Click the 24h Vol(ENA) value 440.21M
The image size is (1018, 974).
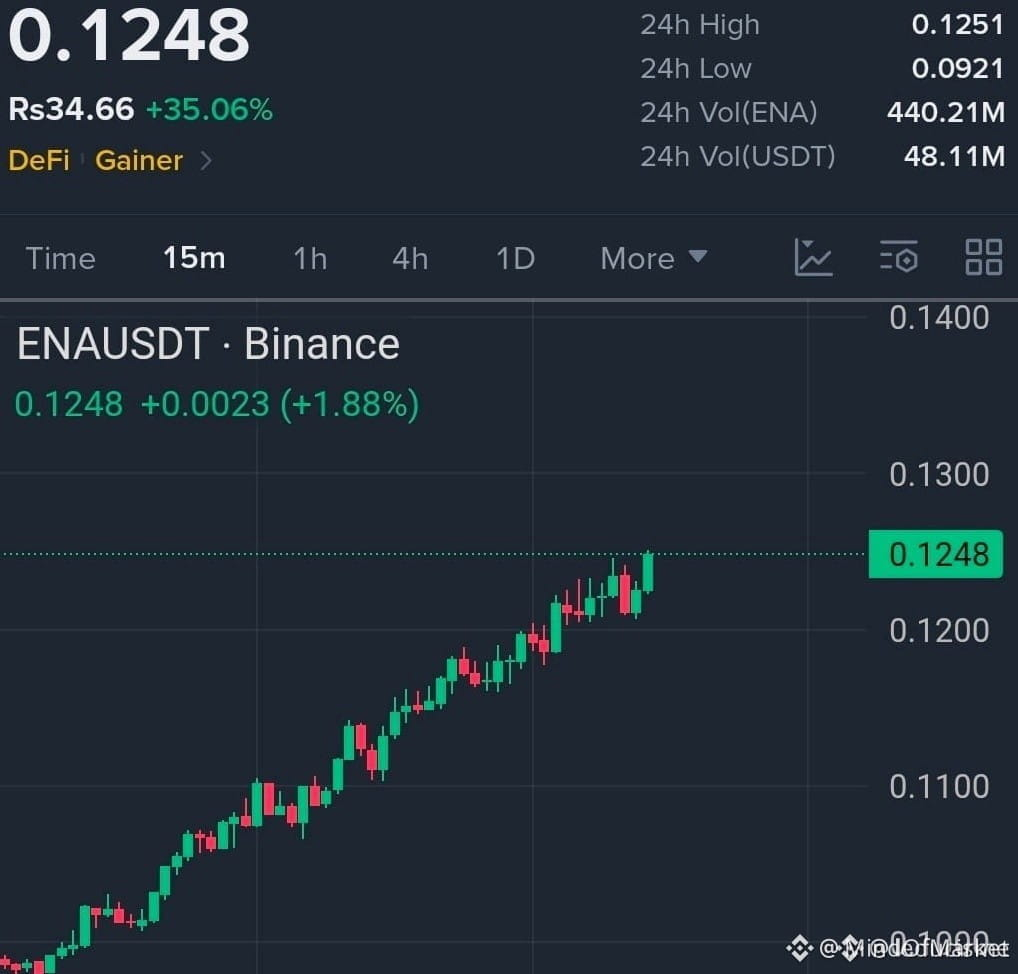point(946,112)
